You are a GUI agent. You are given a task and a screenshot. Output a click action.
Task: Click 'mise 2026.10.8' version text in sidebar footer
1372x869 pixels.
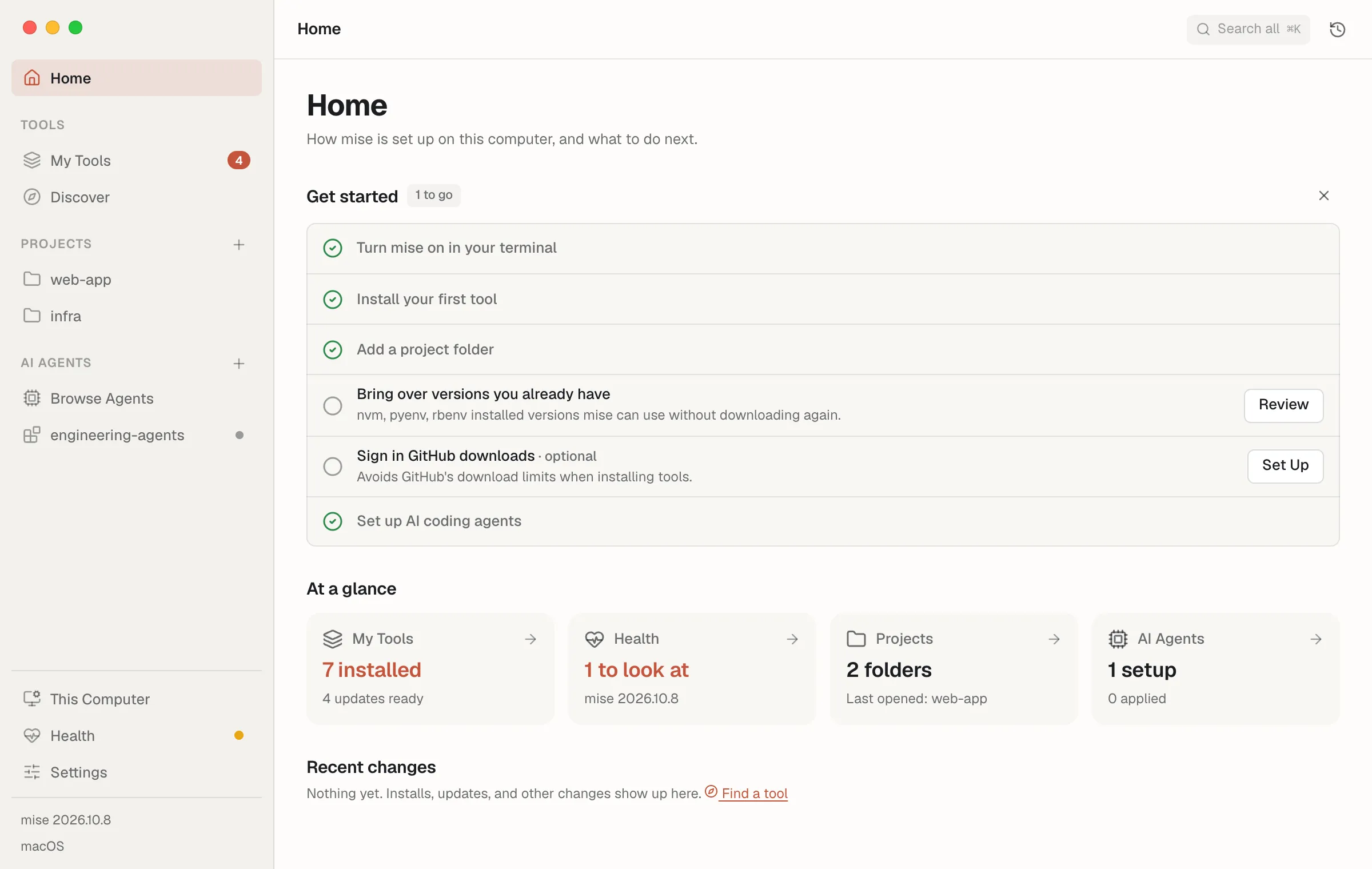[66, 820]
